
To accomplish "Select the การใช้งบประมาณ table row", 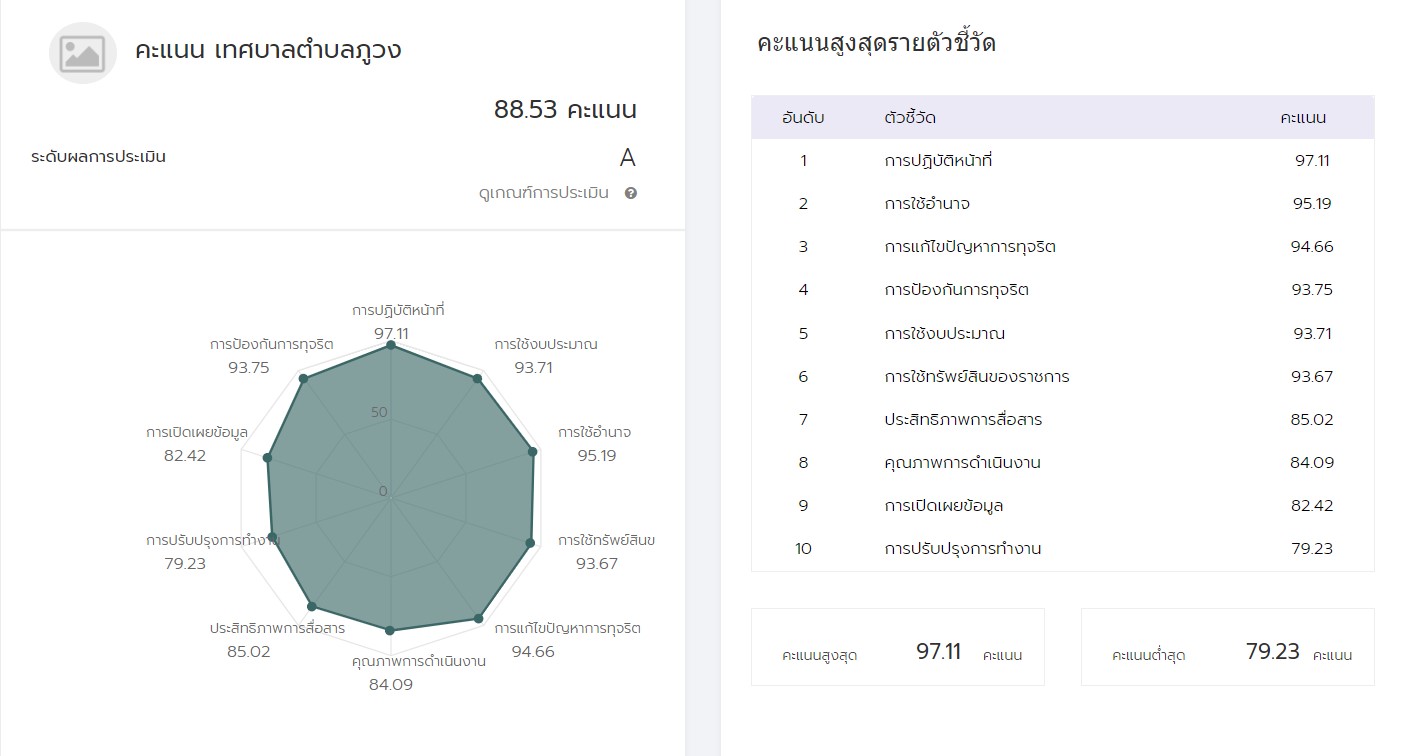I will click(x=1063, y=333).
